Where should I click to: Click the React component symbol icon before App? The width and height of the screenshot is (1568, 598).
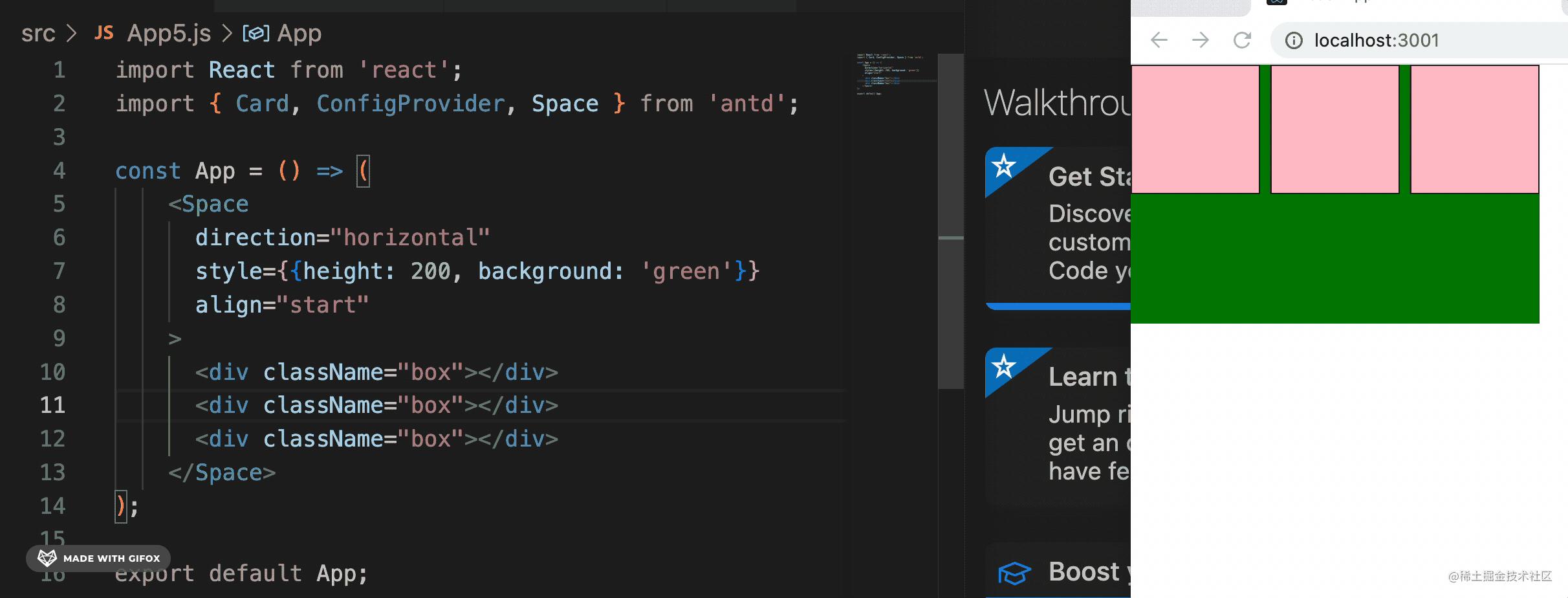256,33
